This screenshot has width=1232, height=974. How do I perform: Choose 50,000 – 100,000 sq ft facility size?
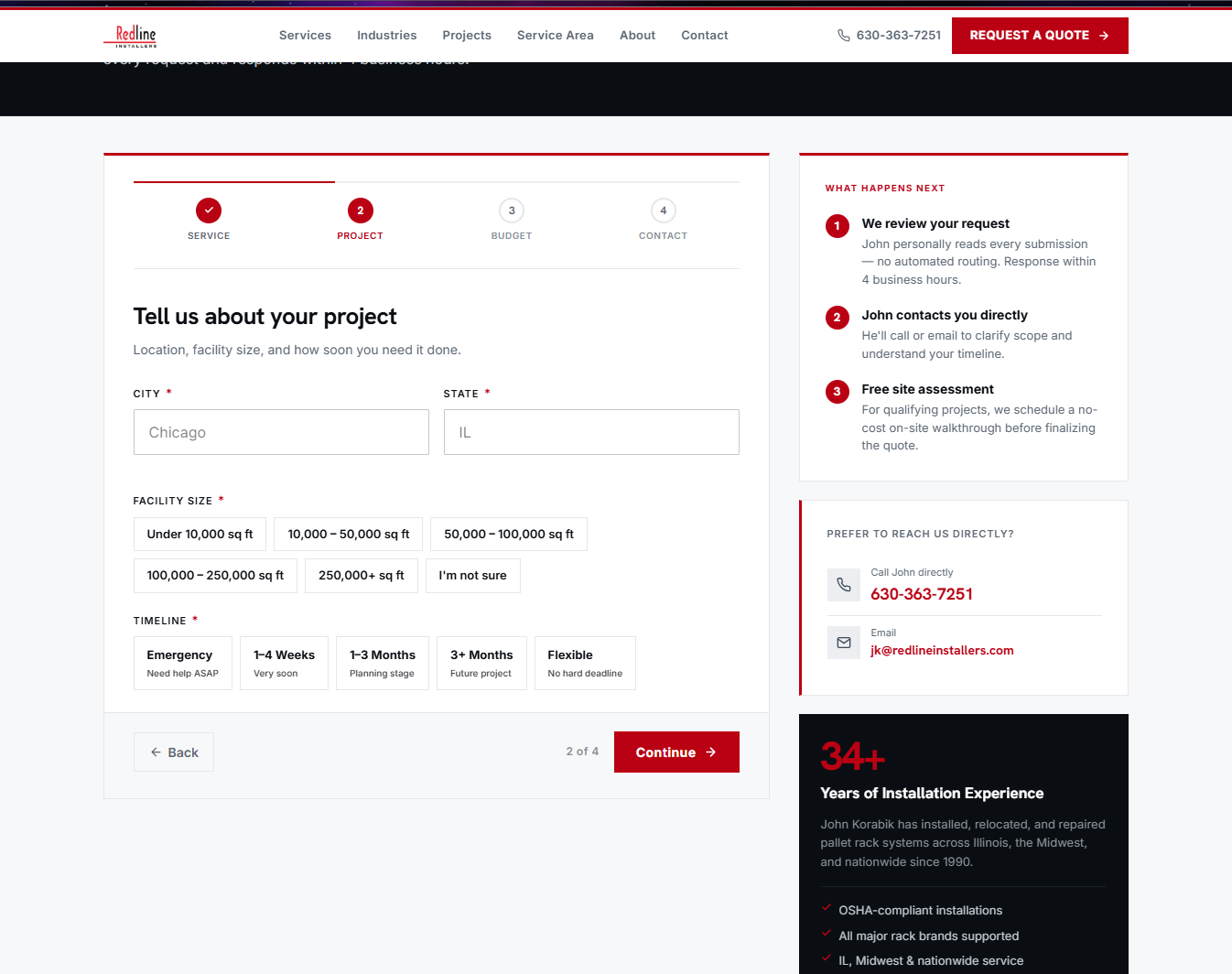pos(509,535)
